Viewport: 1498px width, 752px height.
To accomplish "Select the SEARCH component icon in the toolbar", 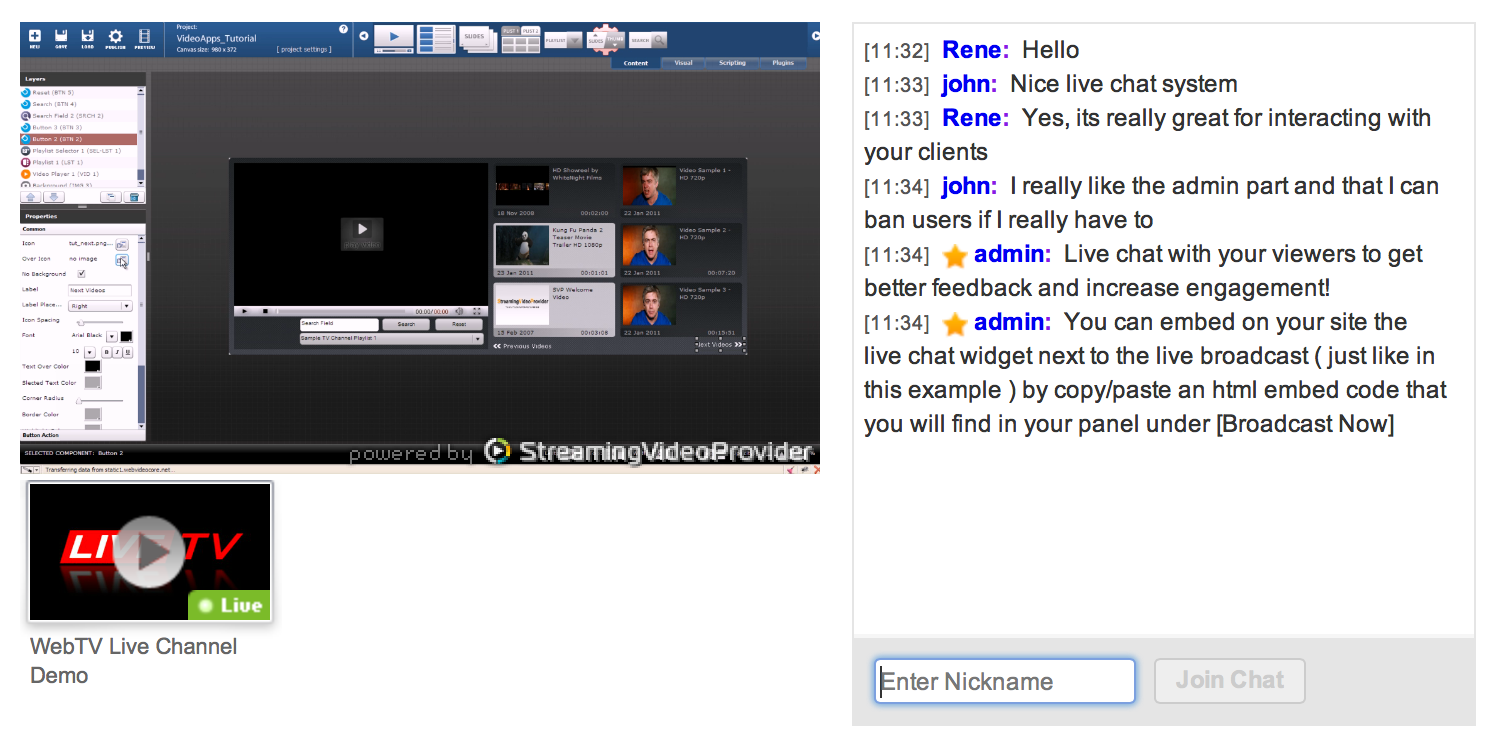I will 649,40.
